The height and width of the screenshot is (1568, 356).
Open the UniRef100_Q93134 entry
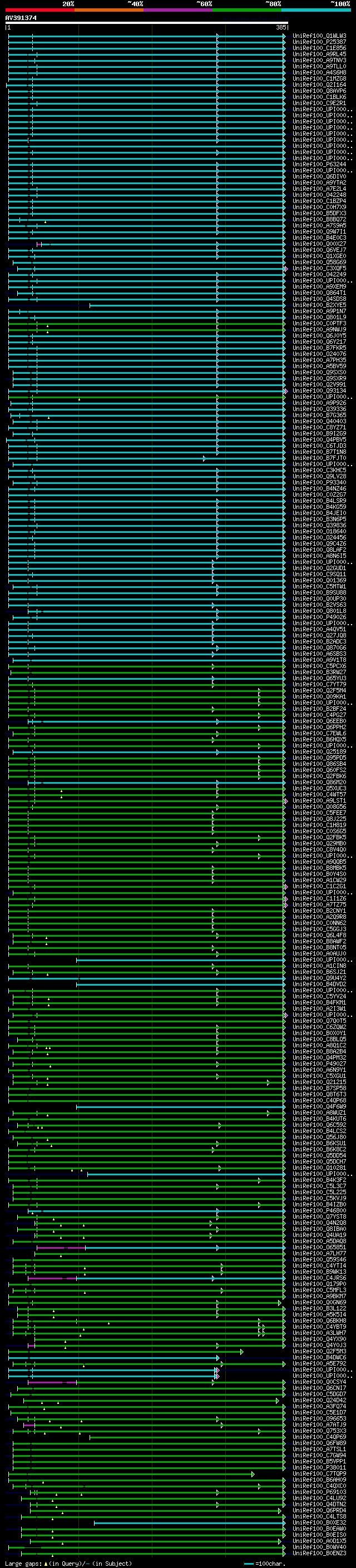[x=319, y=391]
